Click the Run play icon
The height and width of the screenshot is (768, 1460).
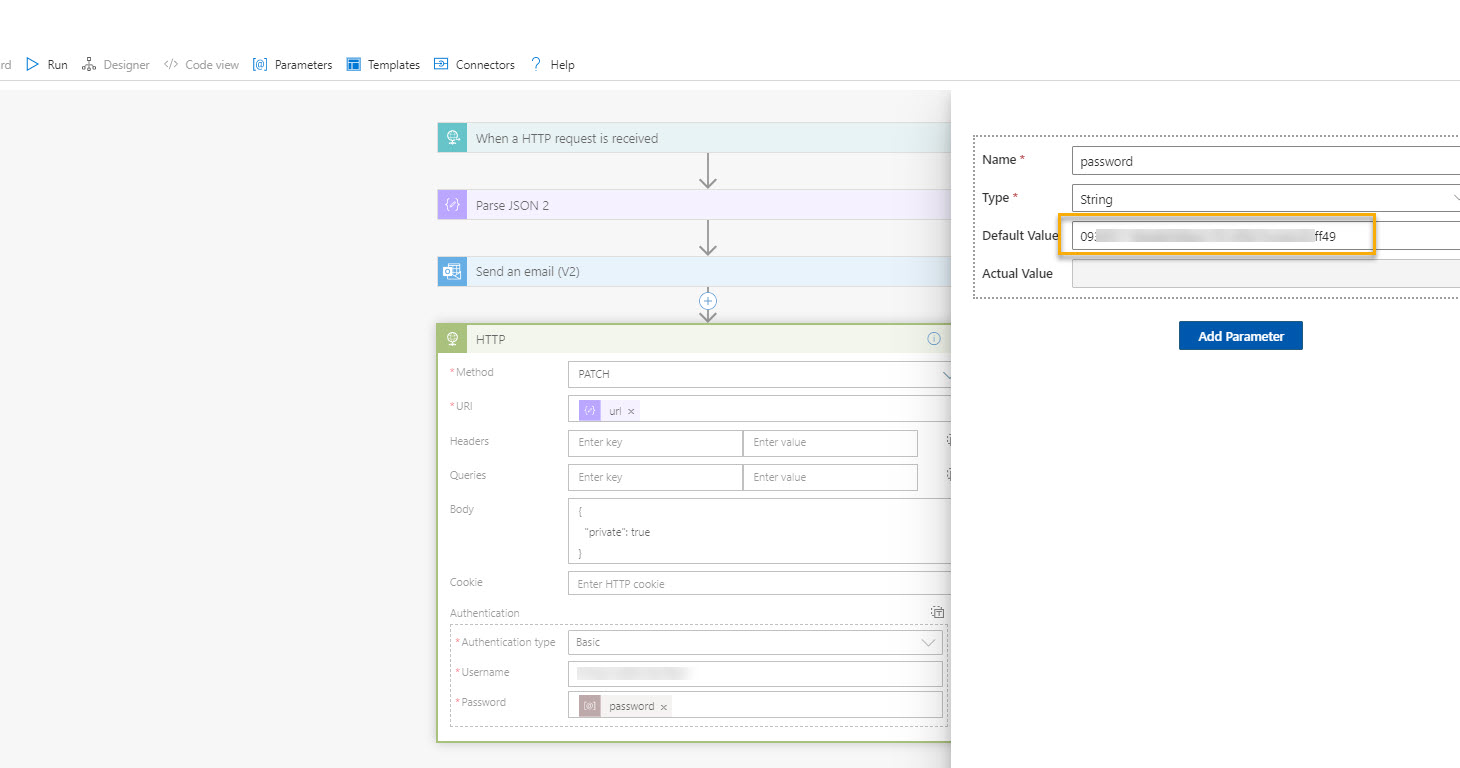(x=32, y=64)
